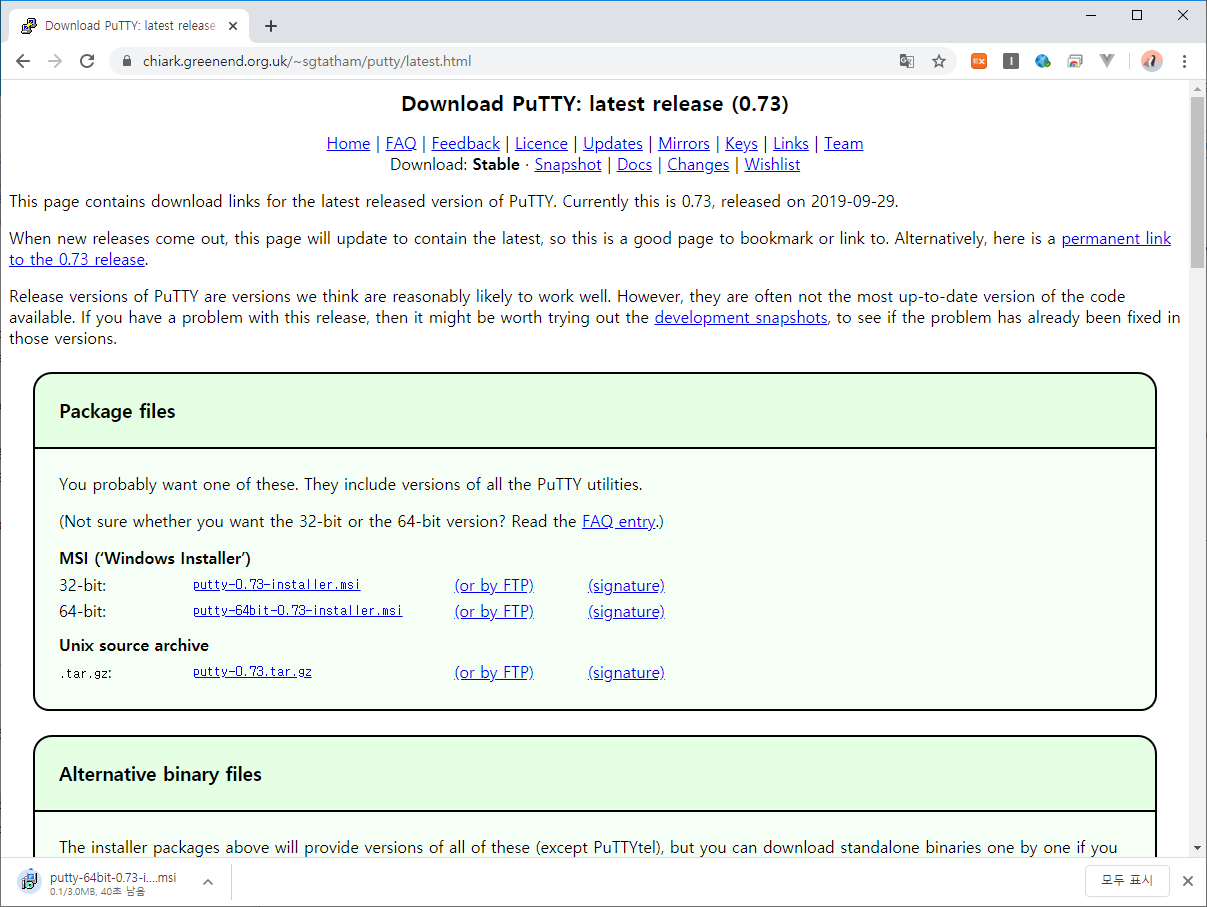Go back with the browser back arrow
This screenshot has width=1207, height=907.
[x=22, y=61]
